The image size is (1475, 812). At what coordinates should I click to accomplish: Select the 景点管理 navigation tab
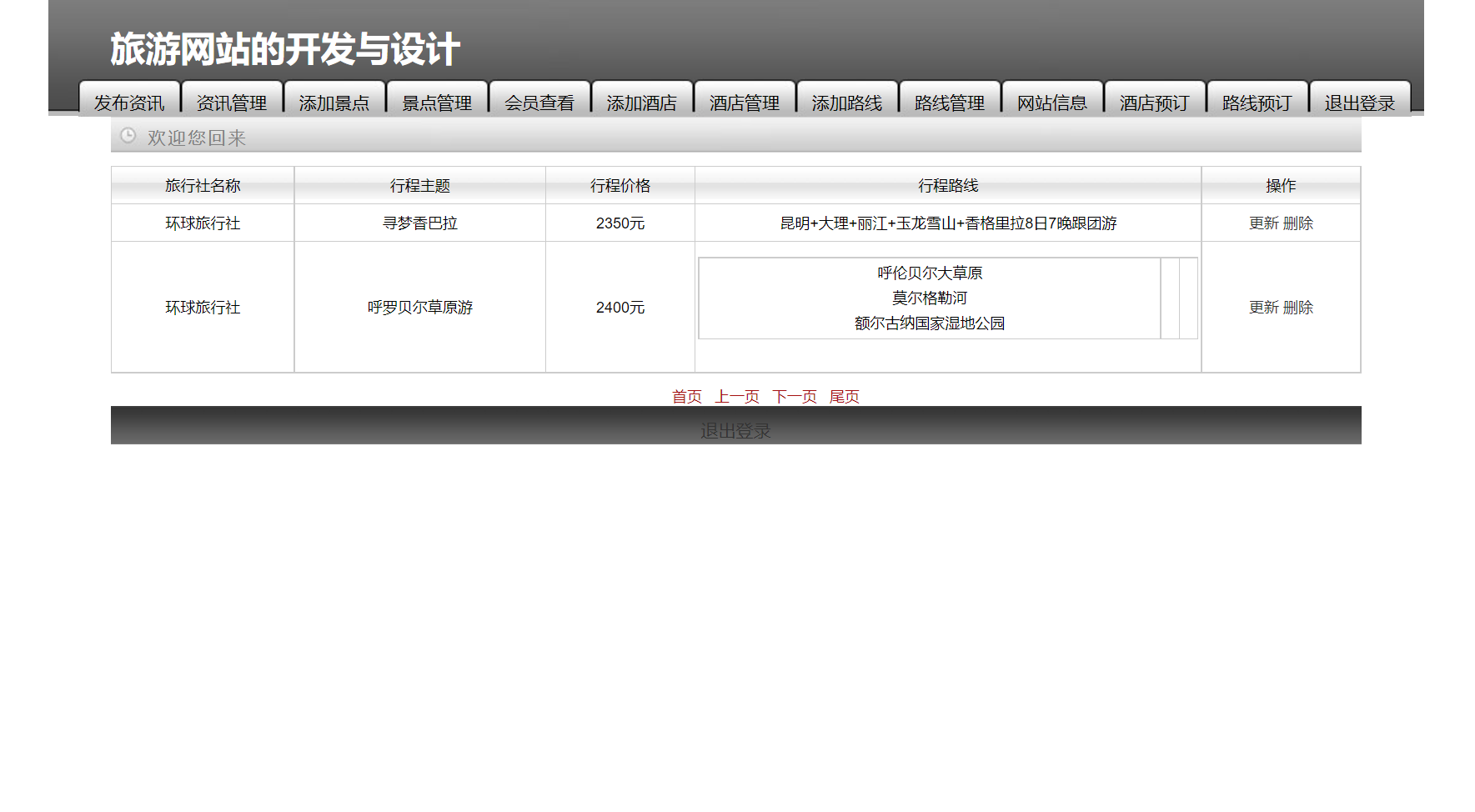[x=437, y=102]
